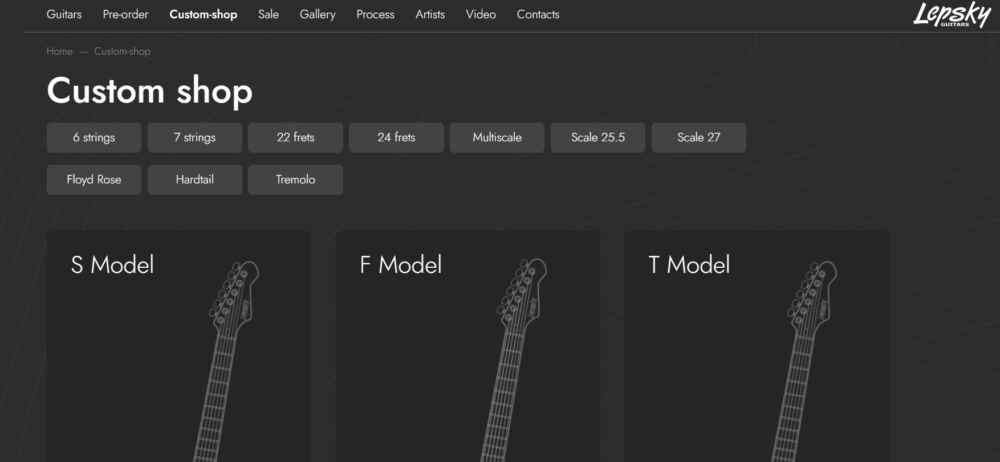Click the Lepsky Guitars logo
This screenshot has height=462, width=1000.
(951, 15)
